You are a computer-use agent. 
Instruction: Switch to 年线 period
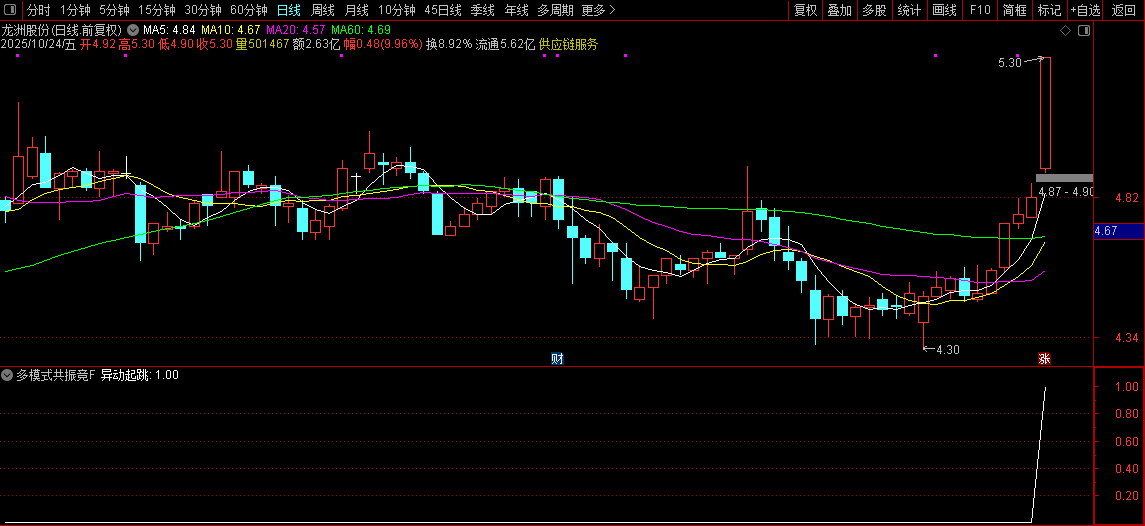[516, 10]
